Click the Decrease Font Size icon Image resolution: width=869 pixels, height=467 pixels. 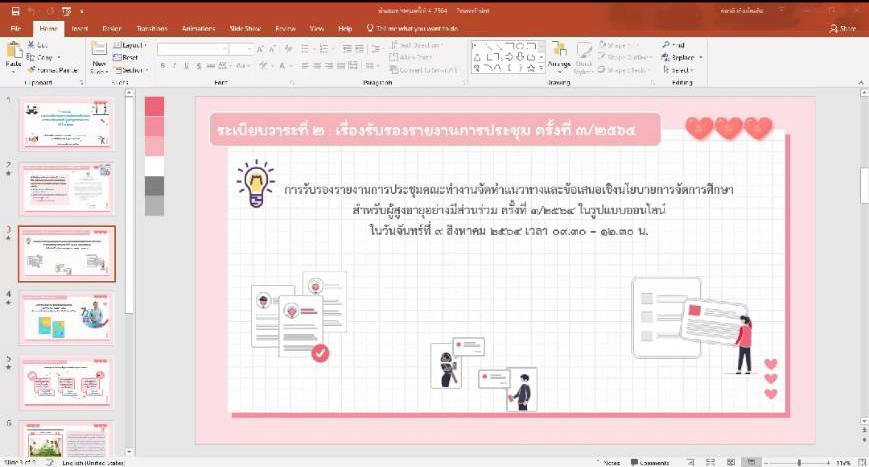pos(272,49)
